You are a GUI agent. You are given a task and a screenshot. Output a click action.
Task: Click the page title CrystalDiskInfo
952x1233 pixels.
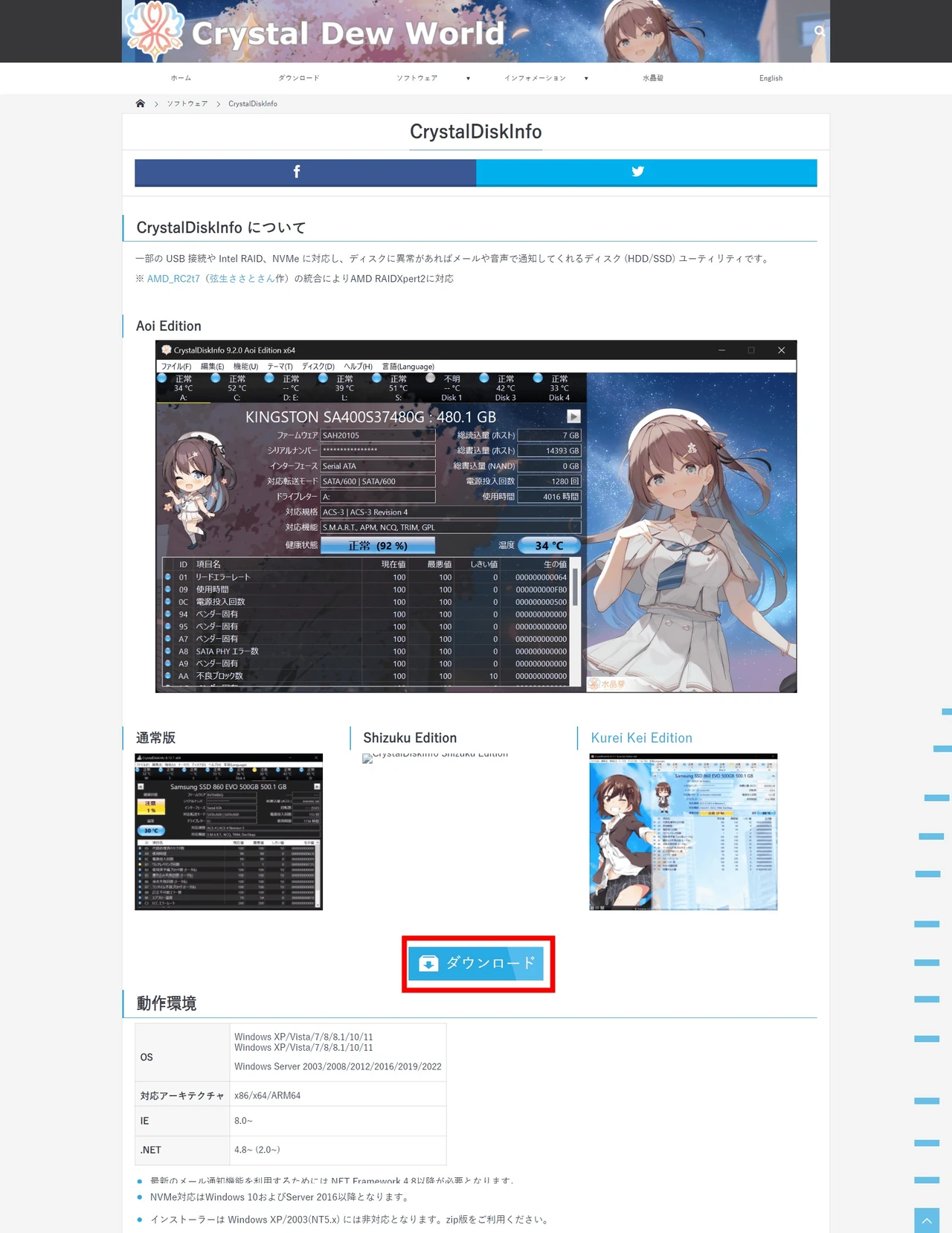click(476, 132)
